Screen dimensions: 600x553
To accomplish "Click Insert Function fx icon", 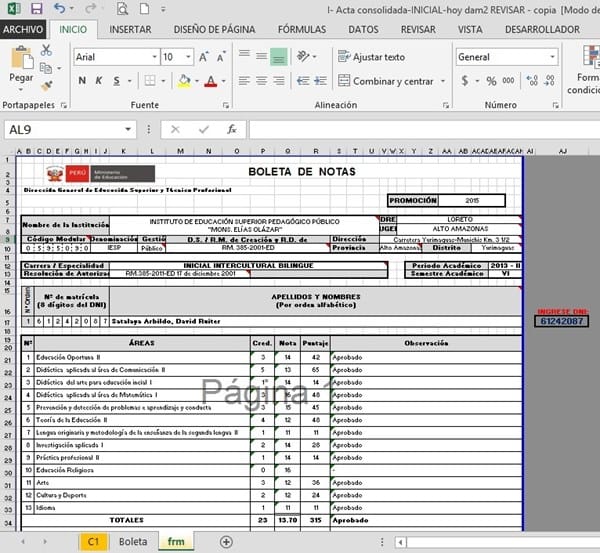I will coord(232,129).
